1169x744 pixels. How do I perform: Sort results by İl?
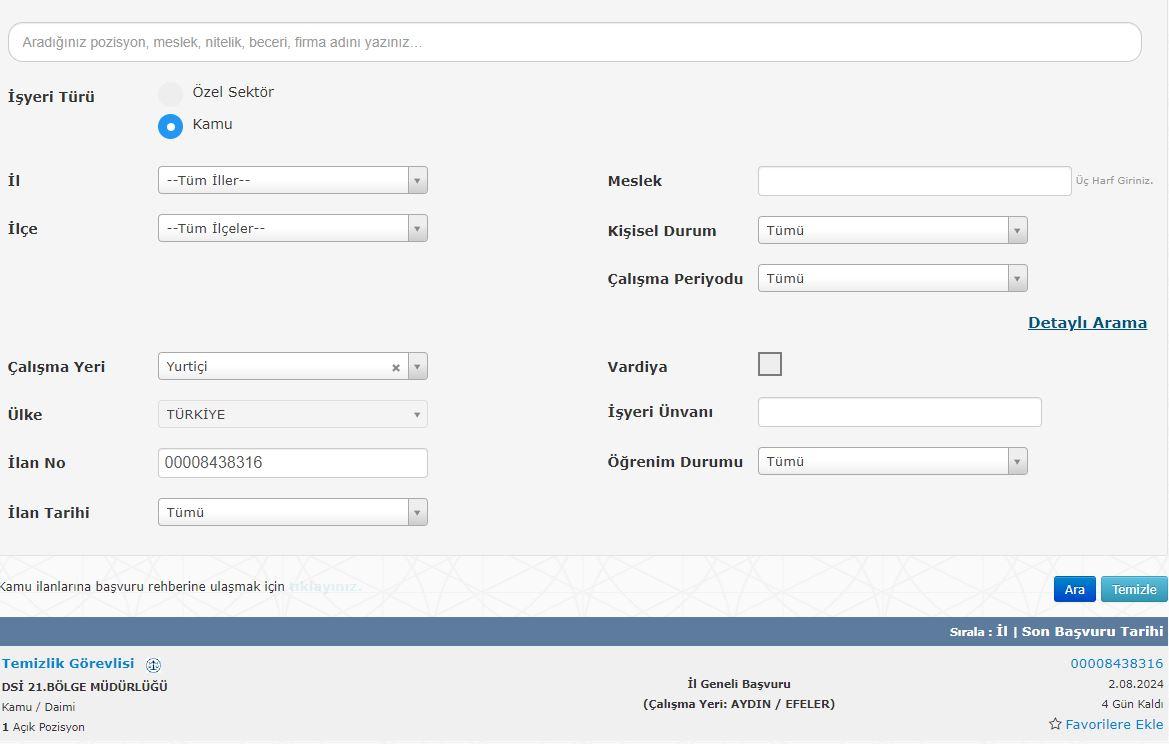(x=1001, y=631)
